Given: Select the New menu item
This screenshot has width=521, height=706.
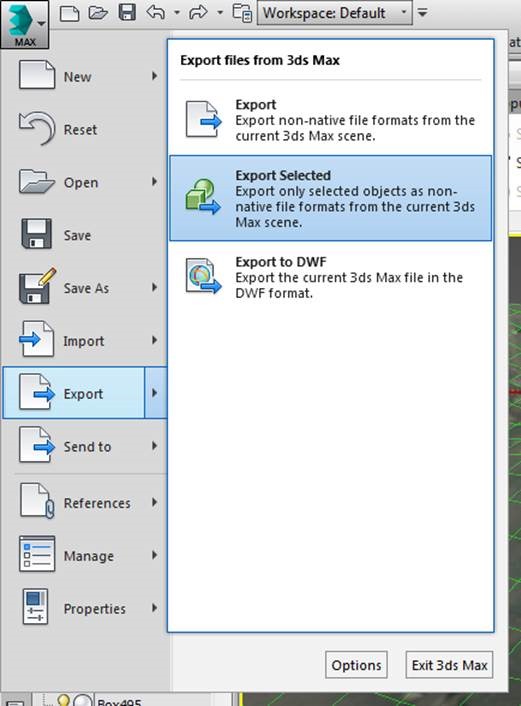Looking at the screenshot, I should 84,76.
